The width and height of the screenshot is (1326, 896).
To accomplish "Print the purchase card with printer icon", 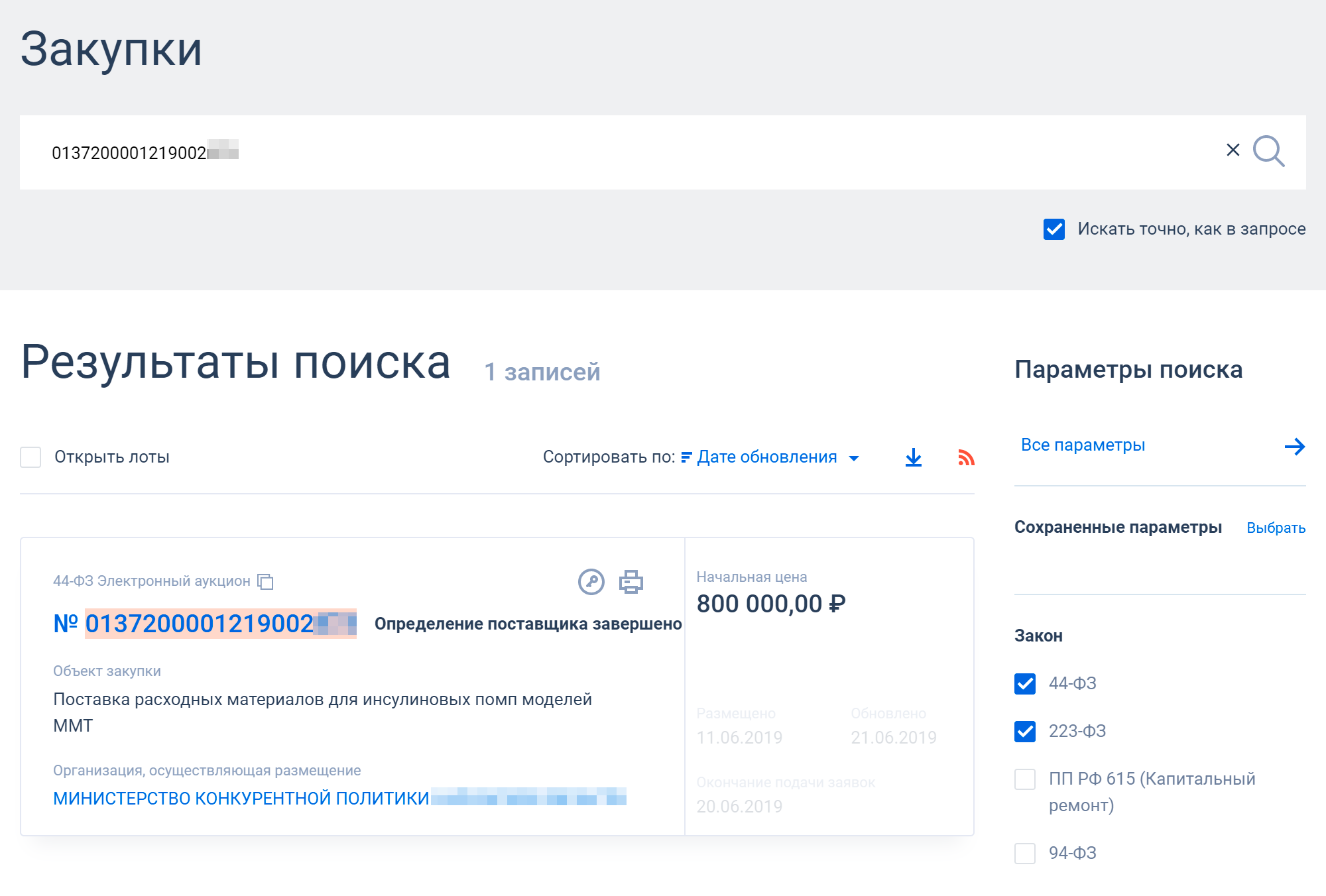I will coord(631,582).
